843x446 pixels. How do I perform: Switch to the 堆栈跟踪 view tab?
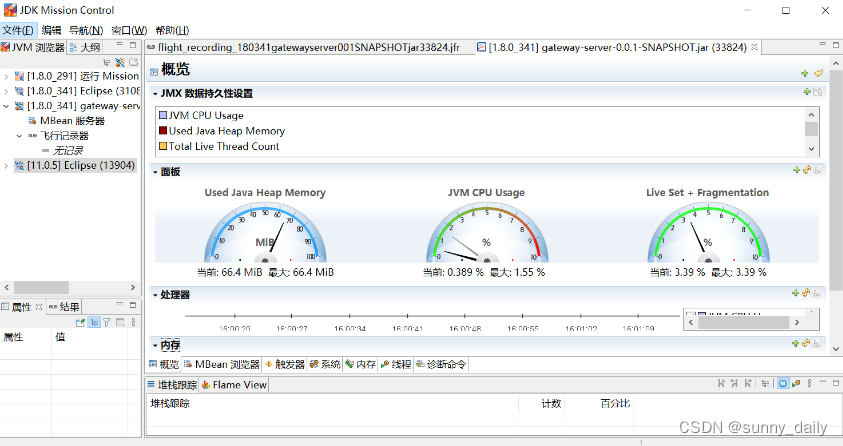click(x=172, y=385)
